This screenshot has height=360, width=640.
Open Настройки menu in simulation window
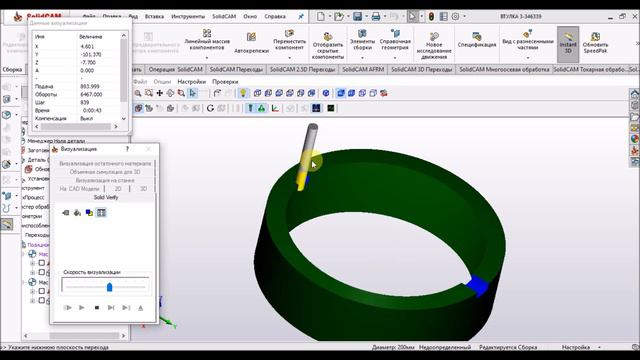coord(191,82)
